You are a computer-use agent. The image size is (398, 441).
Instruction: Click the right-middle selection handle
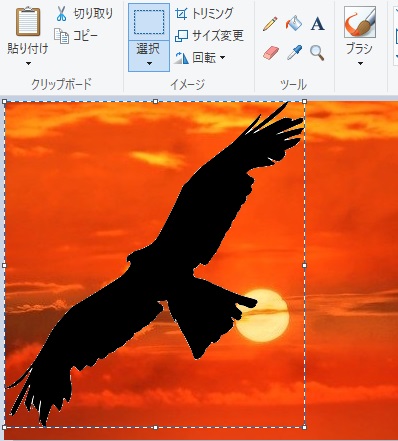[x=304, y=265]
